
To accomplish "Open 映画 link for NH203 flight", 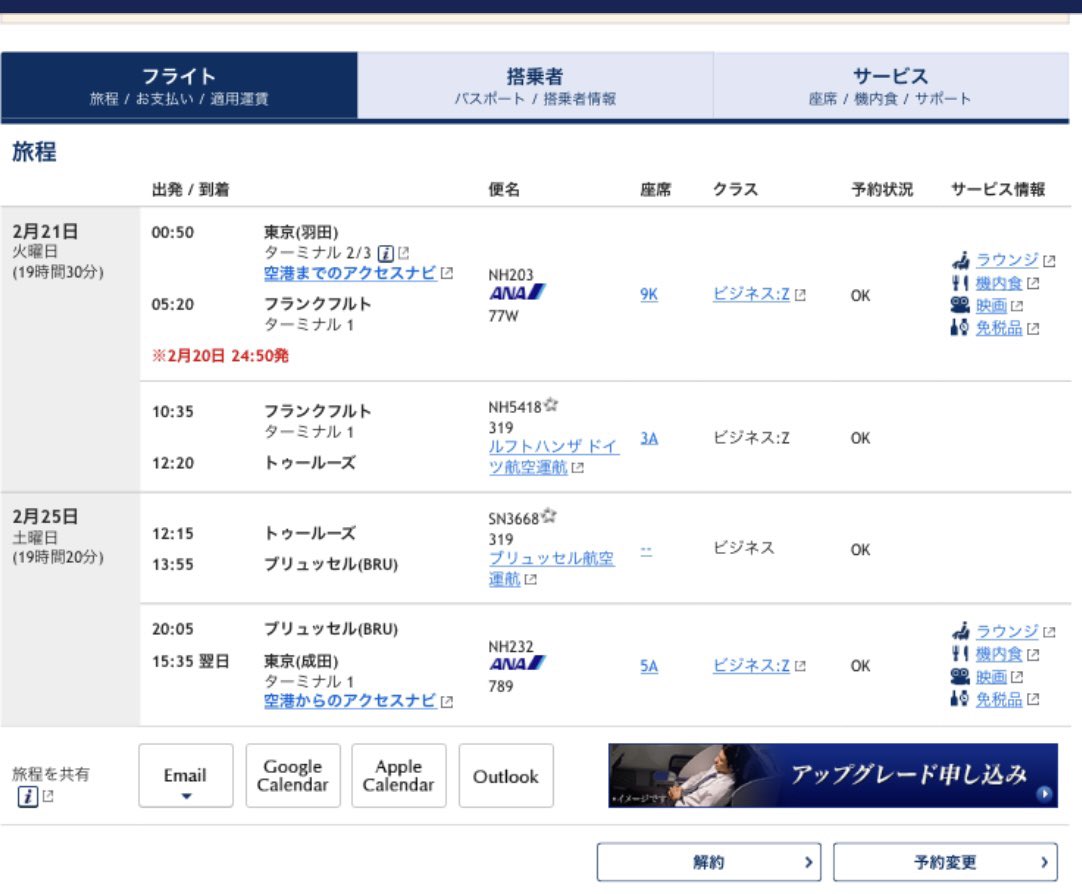I will pyautogui.click(x=991, y=306).
